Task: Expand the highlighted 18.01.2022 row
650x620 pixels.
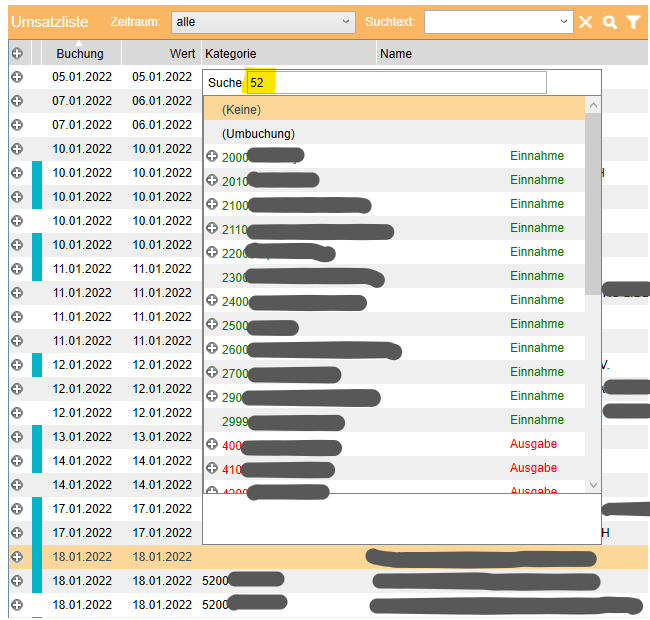Action: [17, 557]
